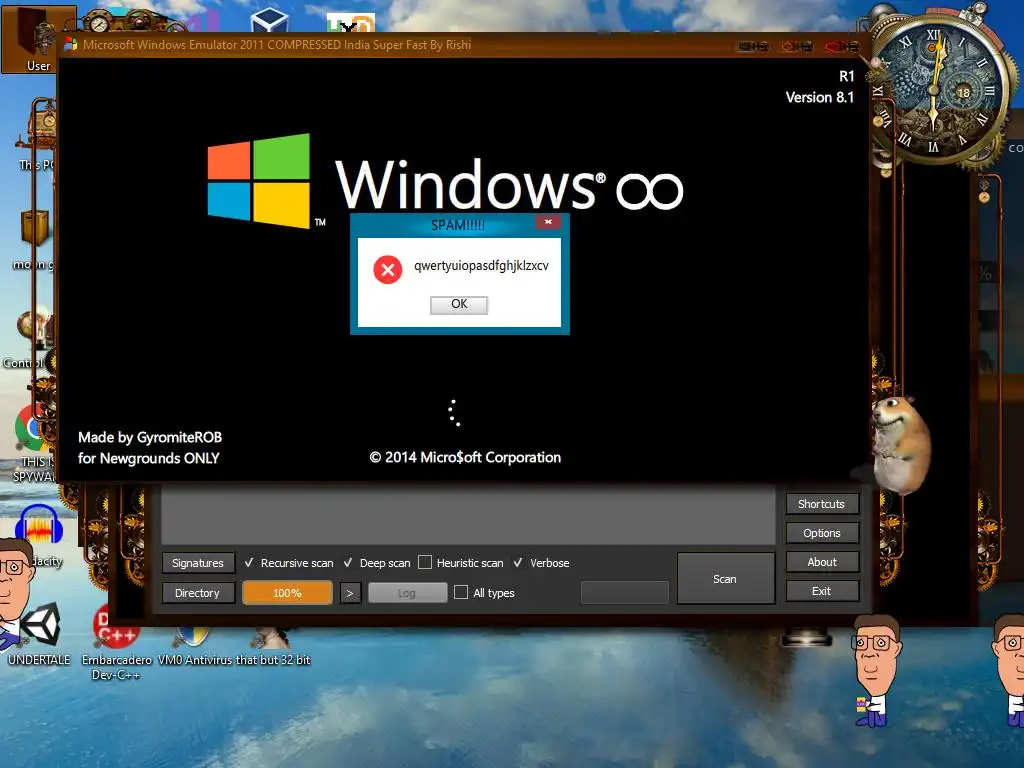Open the Embarcadero Dev-C++ desktop icon
Screen dimensions: 1024x768
point(116,643)
